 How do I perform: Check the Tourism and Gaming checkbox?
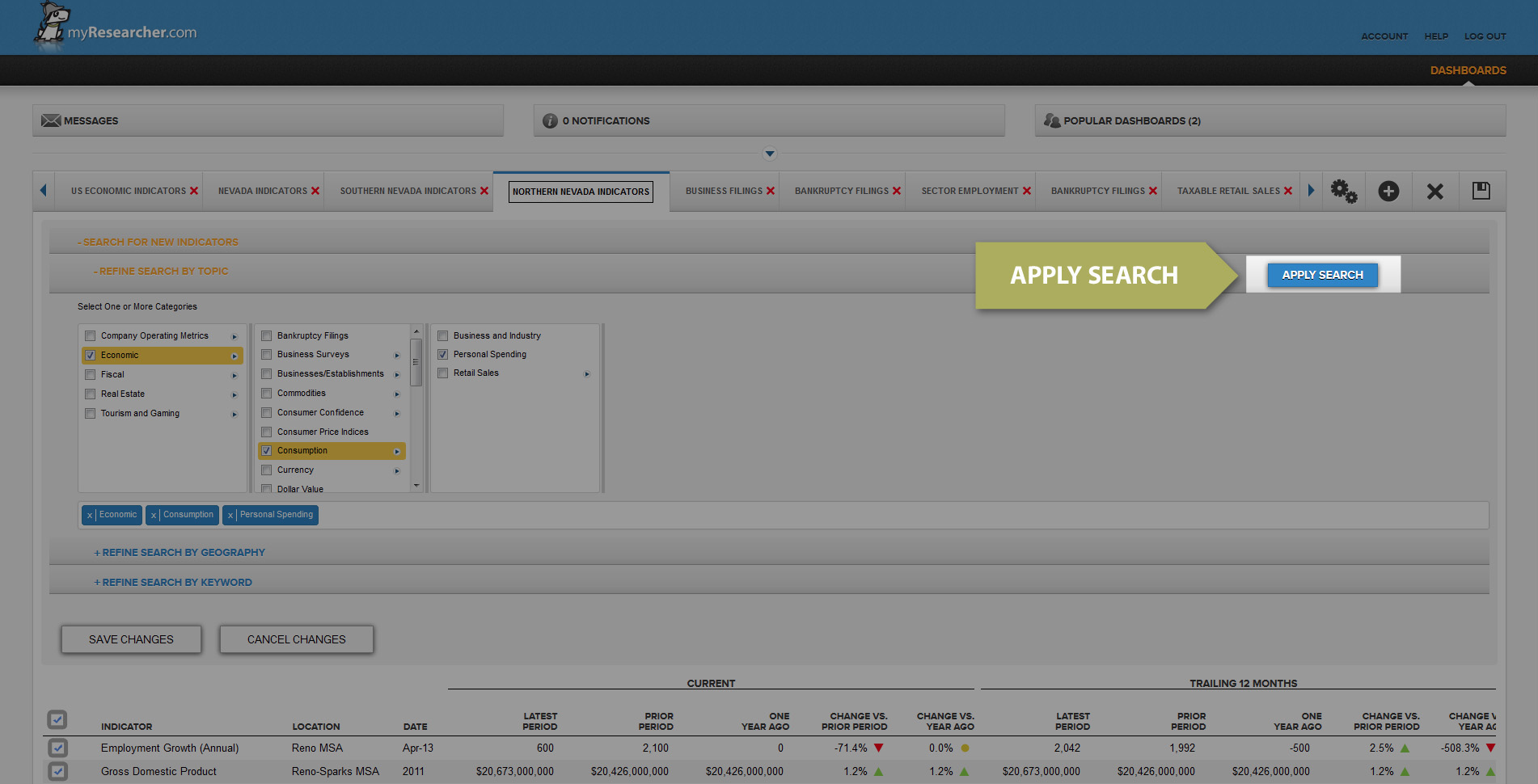pos(91,414)
